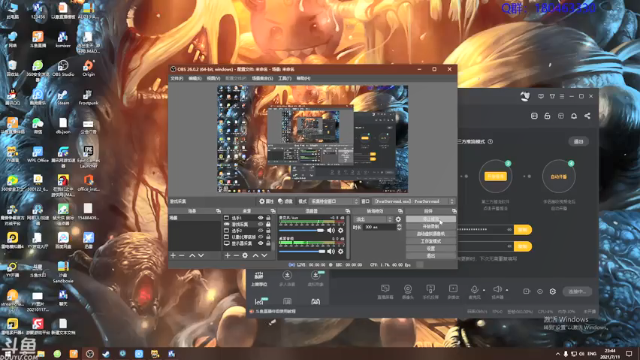
Task: Toggle lock on the 游戏采集 source
Action: click(x=268, y=224)
